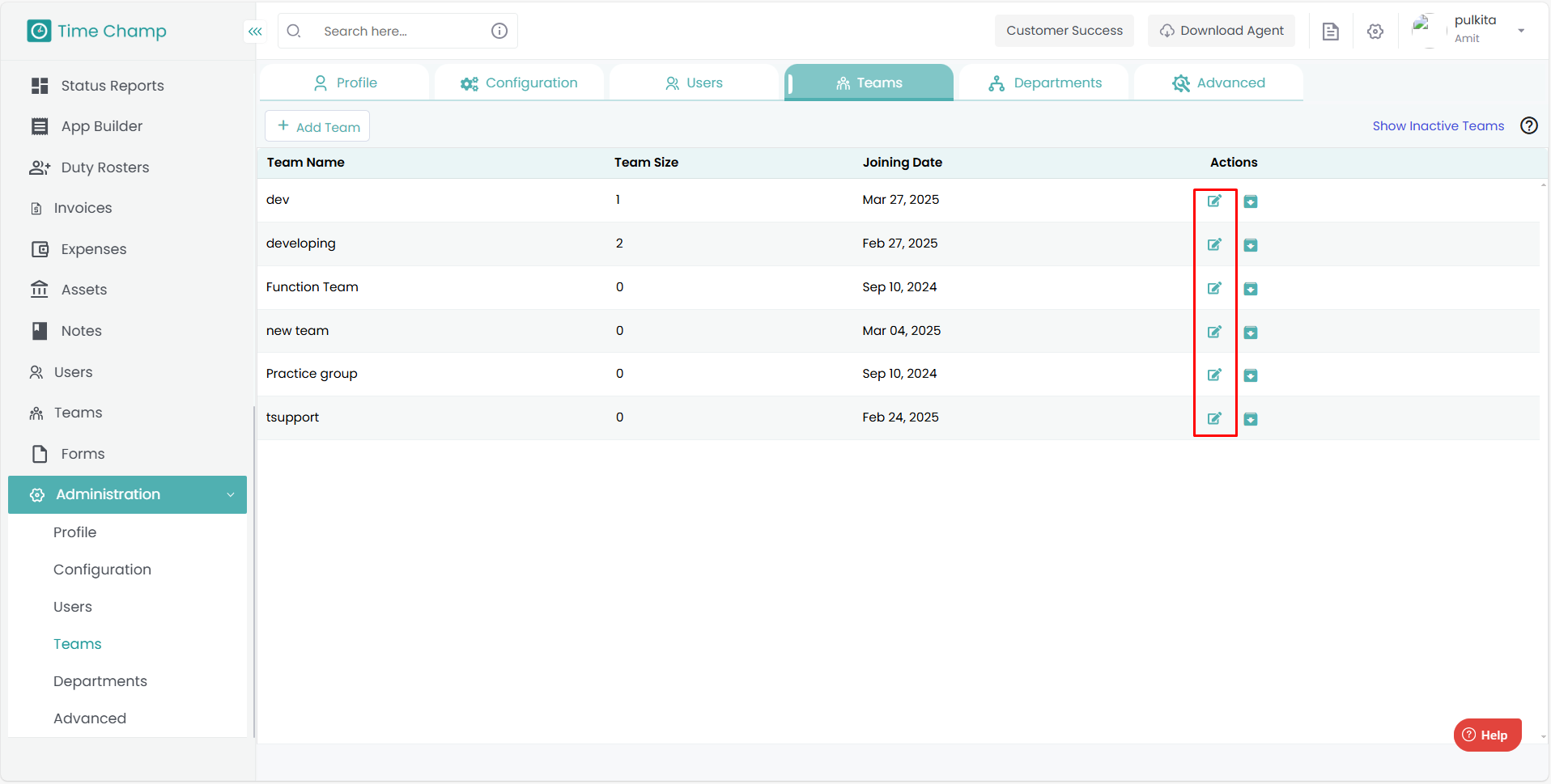
Task: Open the settings gear in top bar
Action: (x=1375, y=32)
